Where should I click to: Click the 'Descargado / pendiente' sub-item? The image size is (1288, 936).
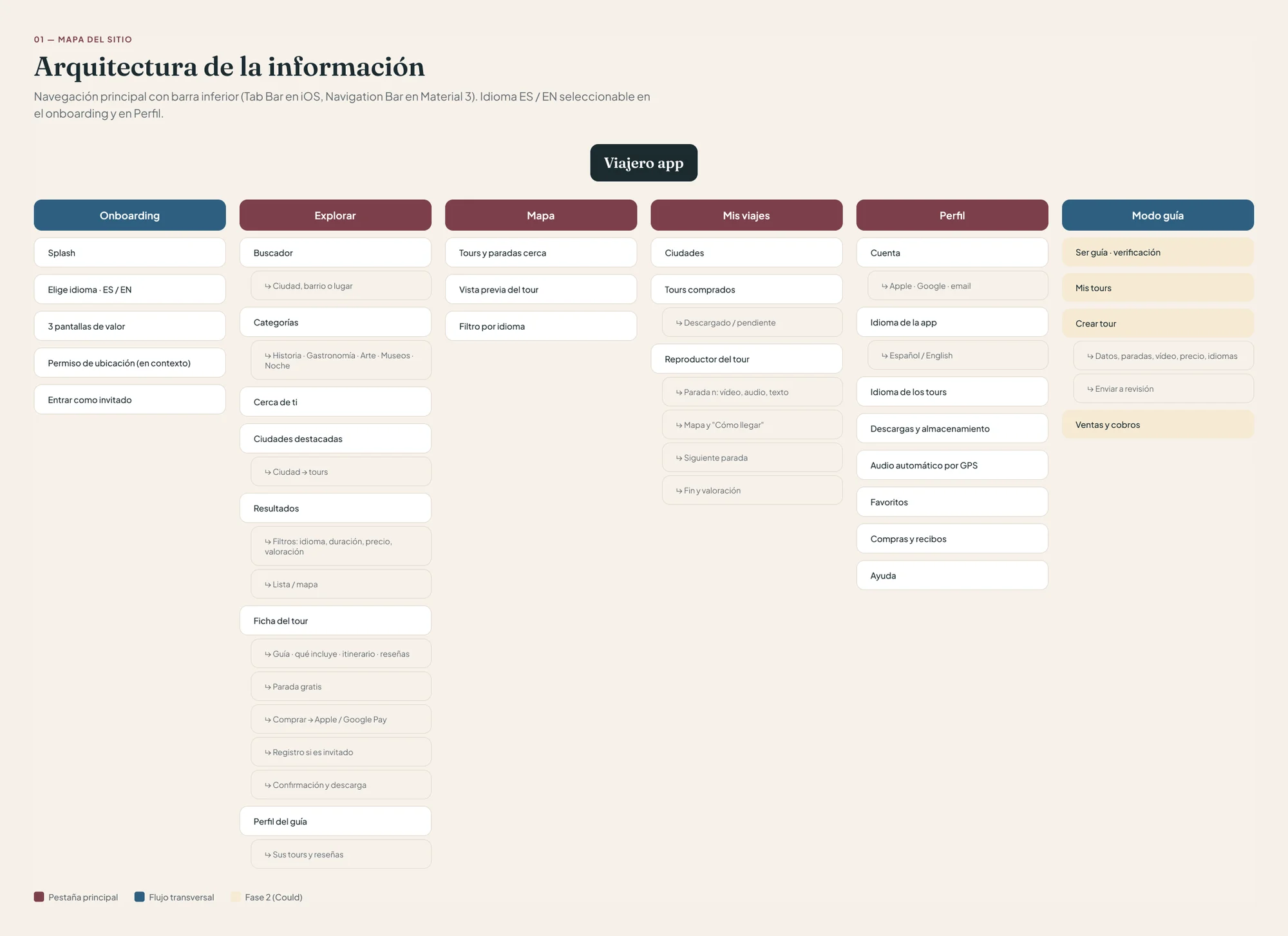coord(752,322)
